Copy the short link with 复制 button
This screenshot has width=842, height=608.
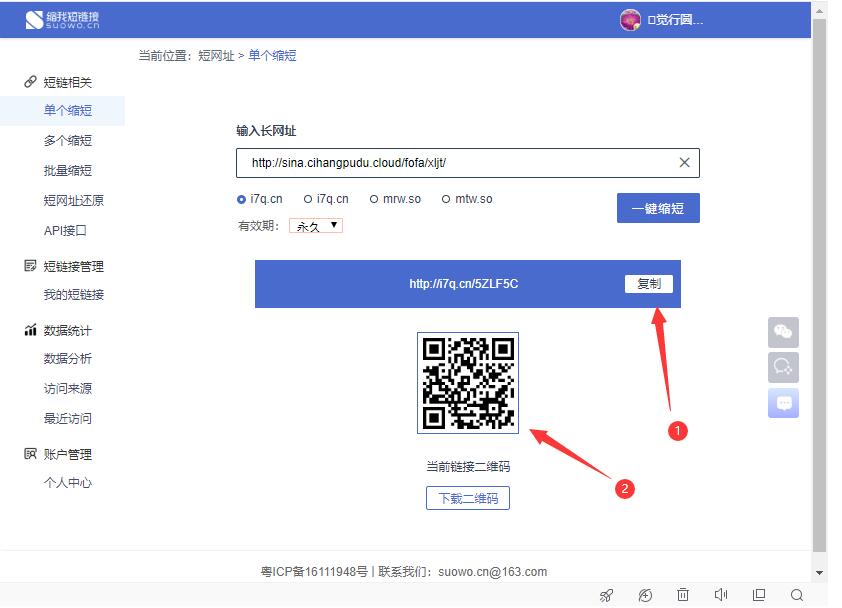[x=649, y=284]
